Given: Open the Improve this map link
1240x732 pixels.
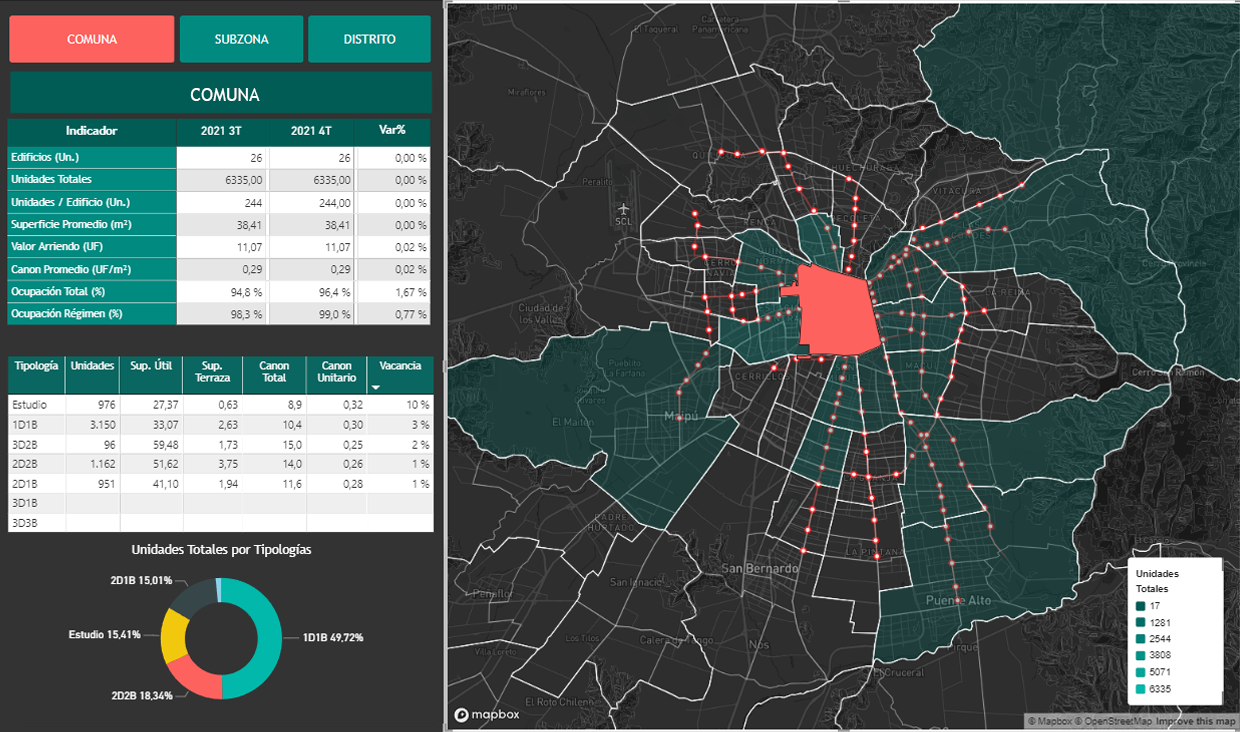Looking at the screenshot, I should [x=1196, y=721].
